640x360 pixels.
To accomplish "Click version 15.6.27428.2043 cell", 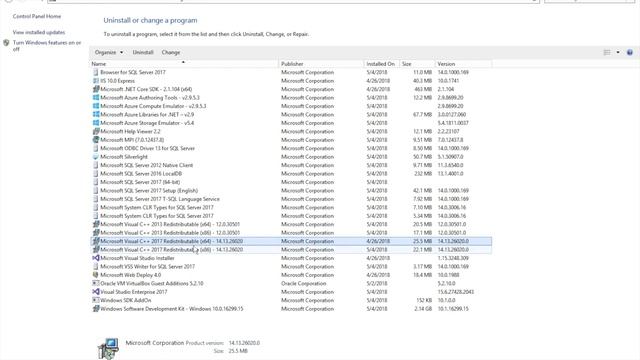I will click(456, 292).
